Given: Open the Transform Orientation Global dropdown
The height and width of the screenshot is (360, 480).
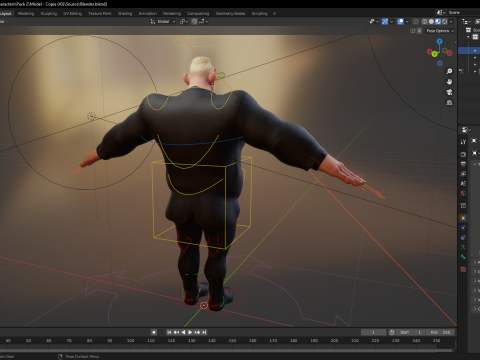Looking at the screenshot, I should (x=163, y=21).
